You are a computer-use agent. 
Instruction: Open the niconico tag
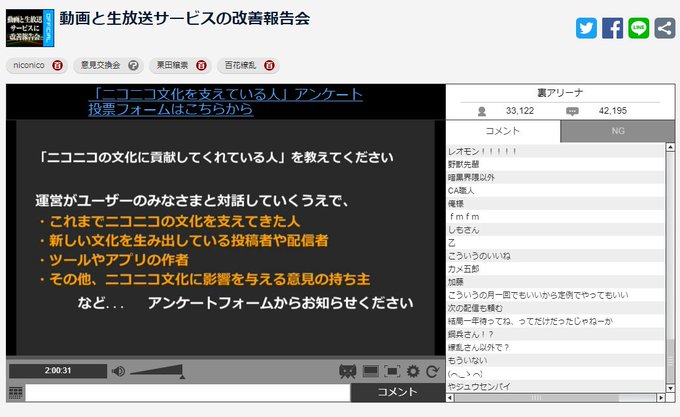[29, 65]
